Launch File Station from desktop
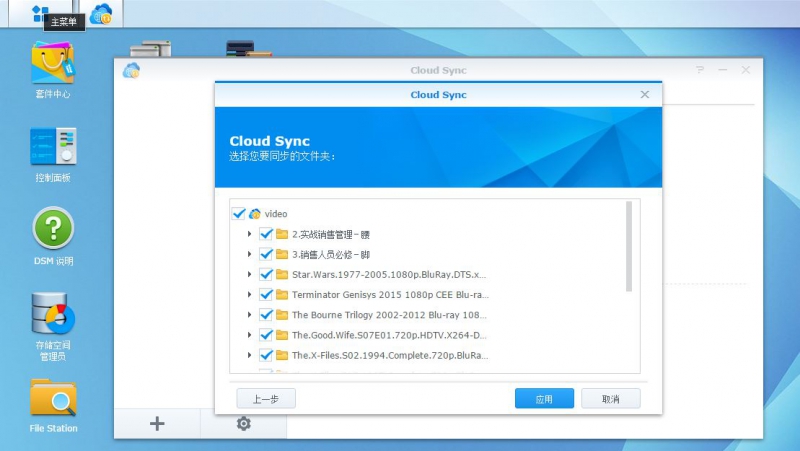Screen dimensions: 800x451 (x=52, y=398)
